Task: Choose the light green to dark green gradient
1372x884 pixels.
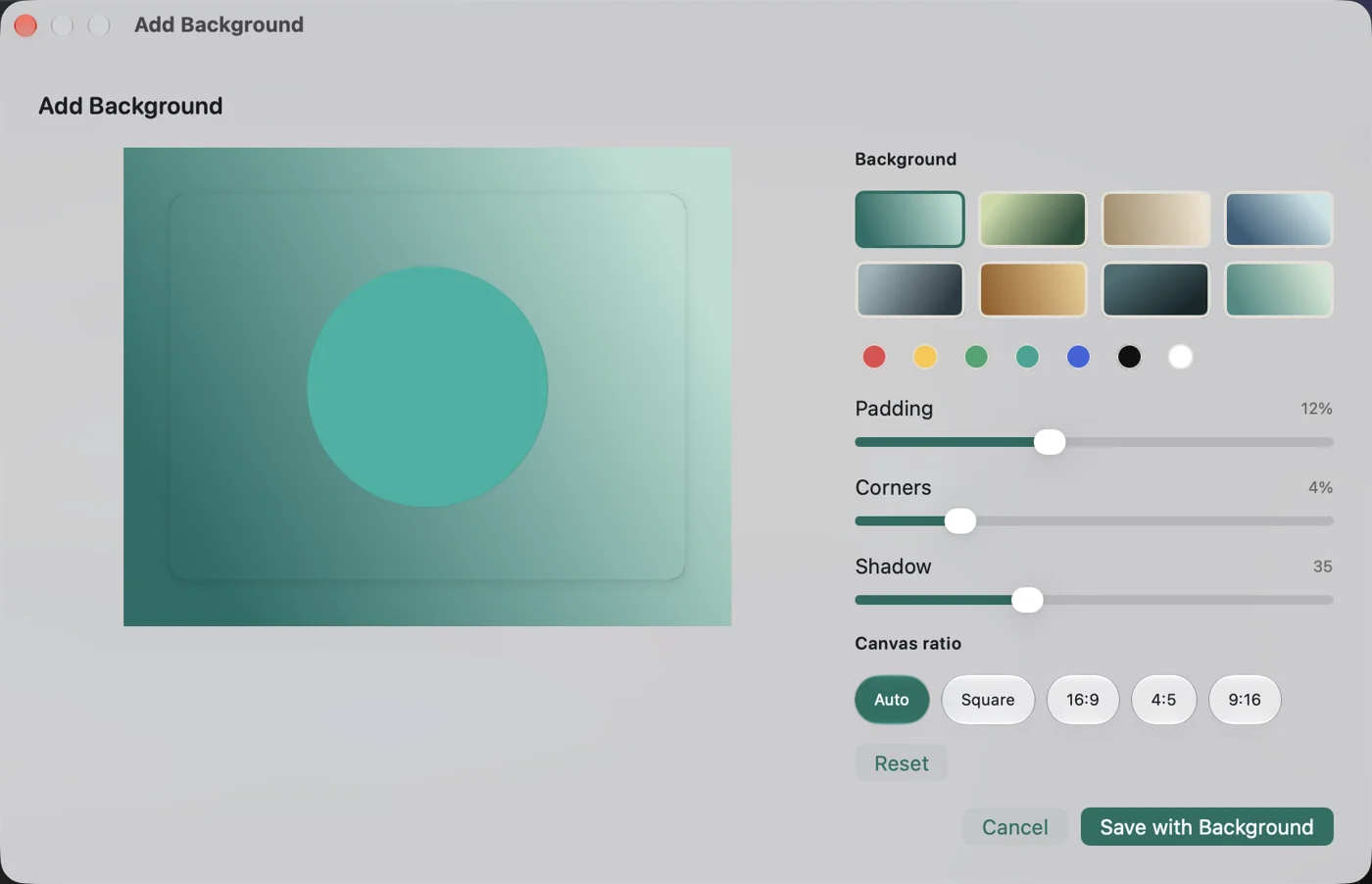Action: (x=1033, y=220)
